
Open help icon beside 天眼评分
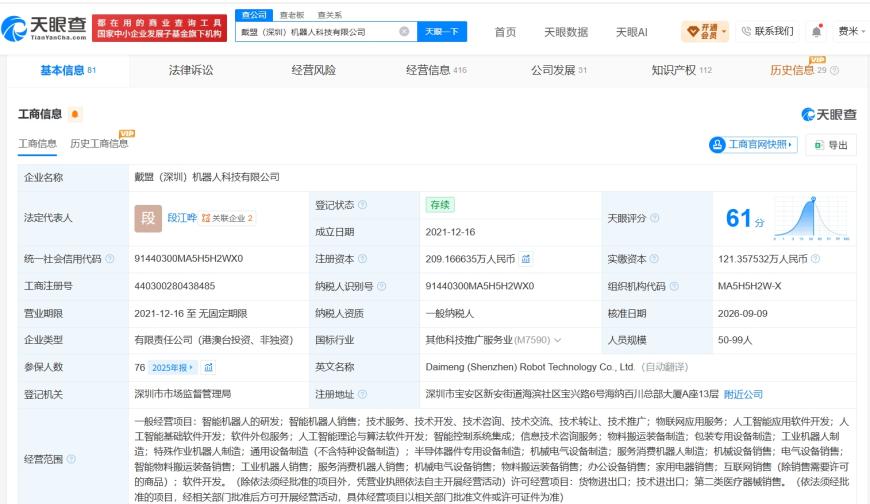coord(655,218)
